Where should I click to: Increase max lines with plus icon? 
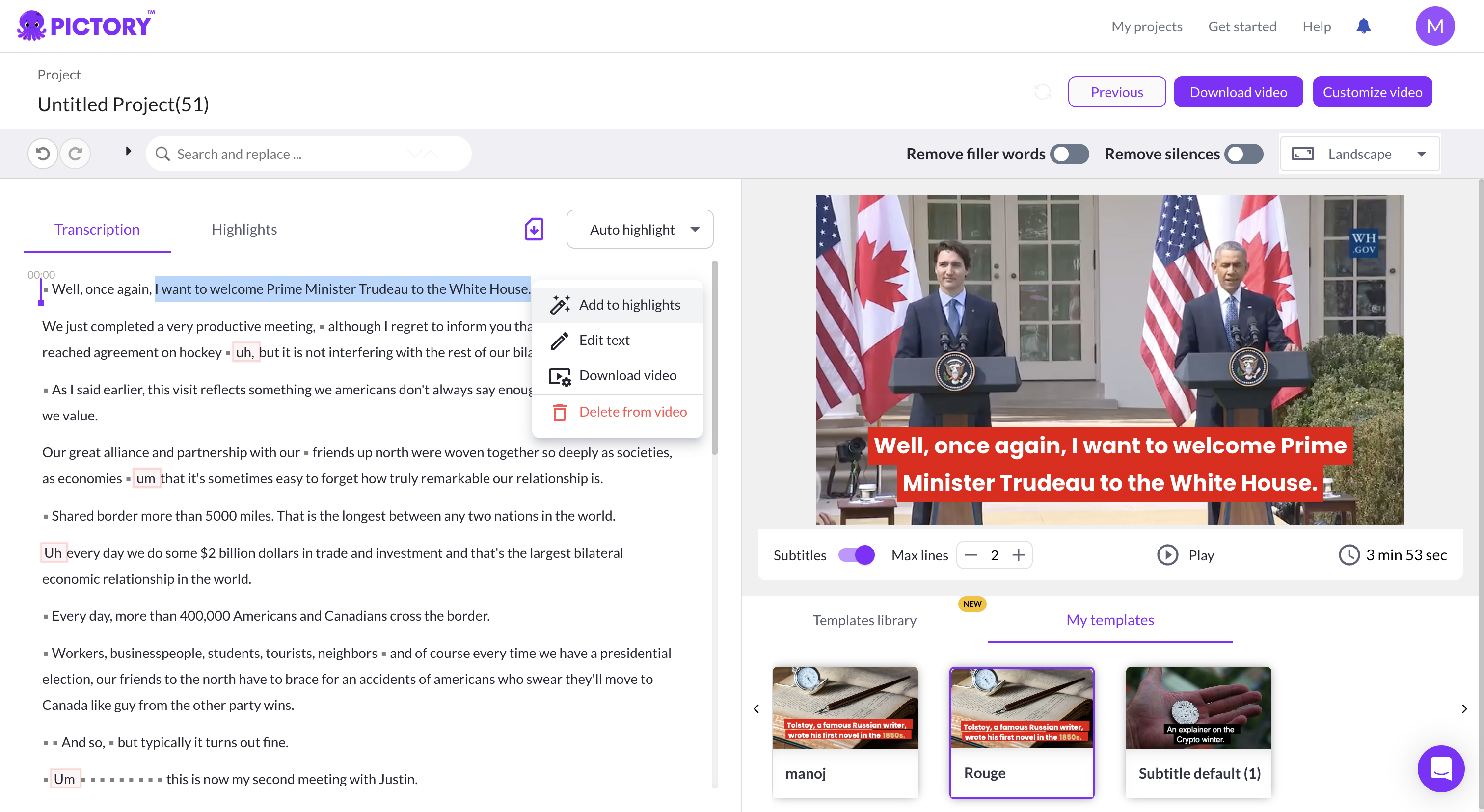tap(1019, 555)
